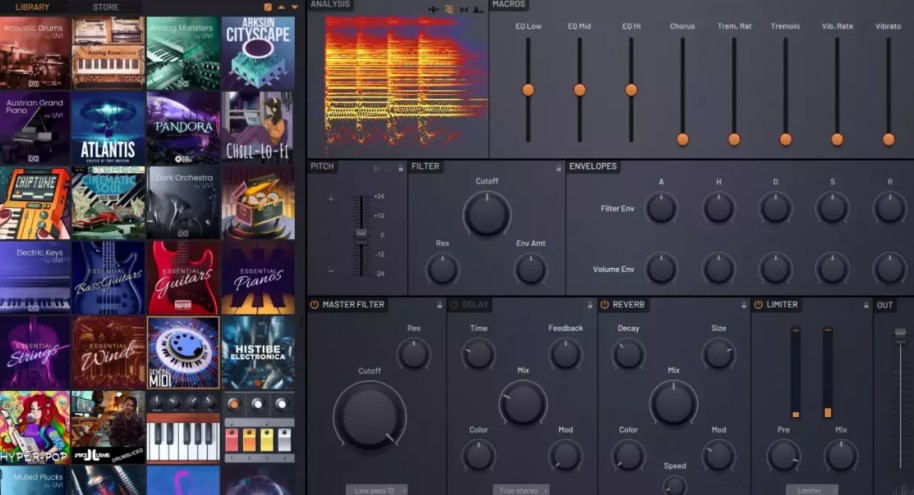
Task: Click the Pitch panel plus icon
Action: pyautogui.click(x=331, y=199)
